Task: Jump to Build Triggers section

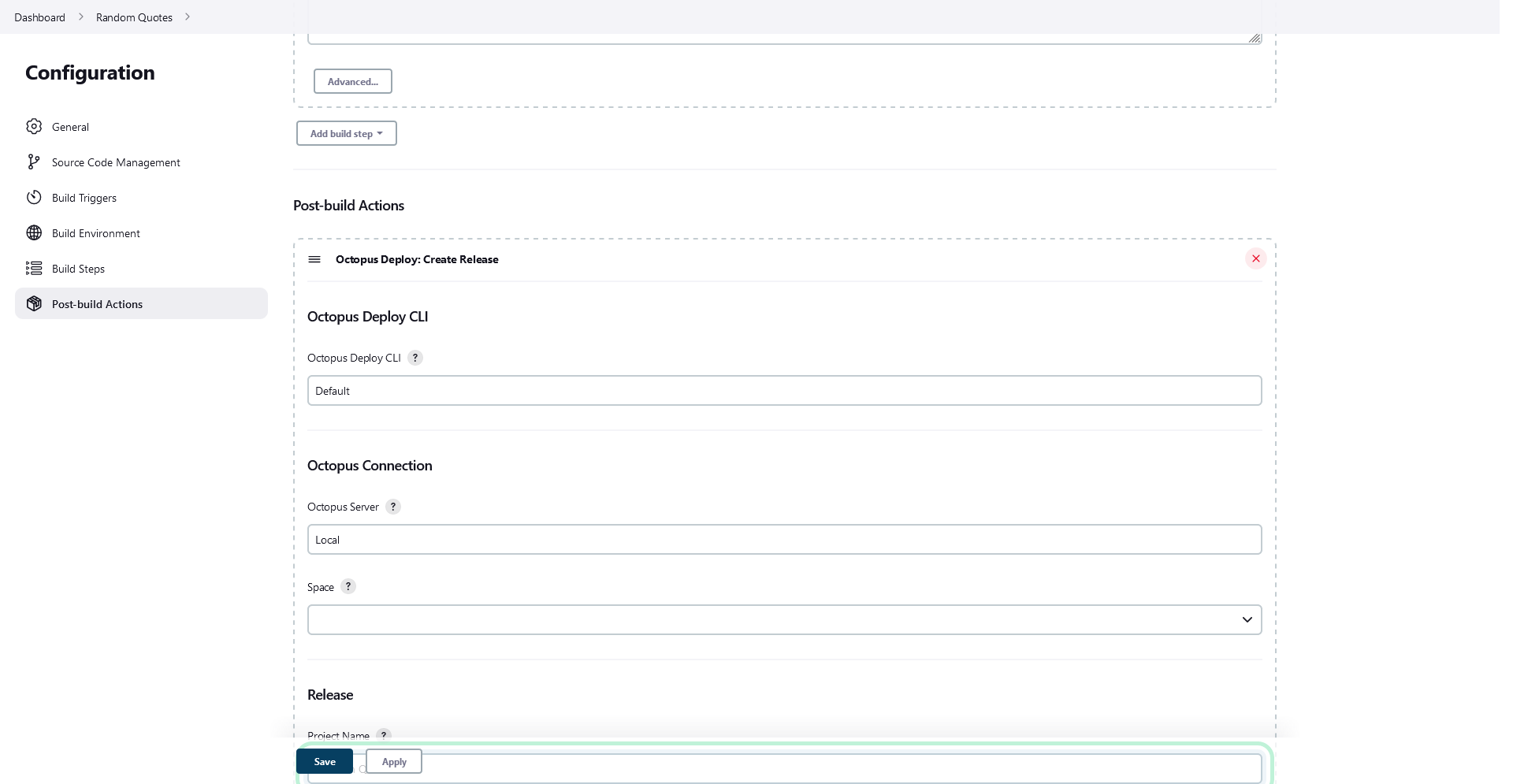Action: pos(141,197)
